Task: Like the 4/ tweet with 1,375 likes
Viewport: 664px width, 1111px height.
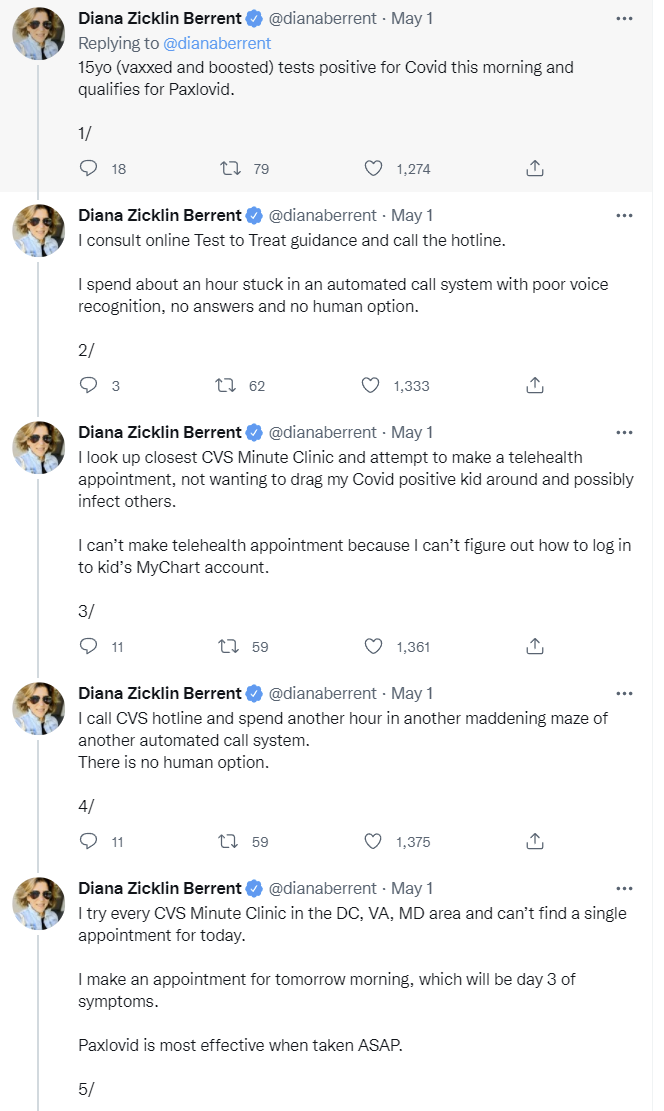Action: [373, 841]
